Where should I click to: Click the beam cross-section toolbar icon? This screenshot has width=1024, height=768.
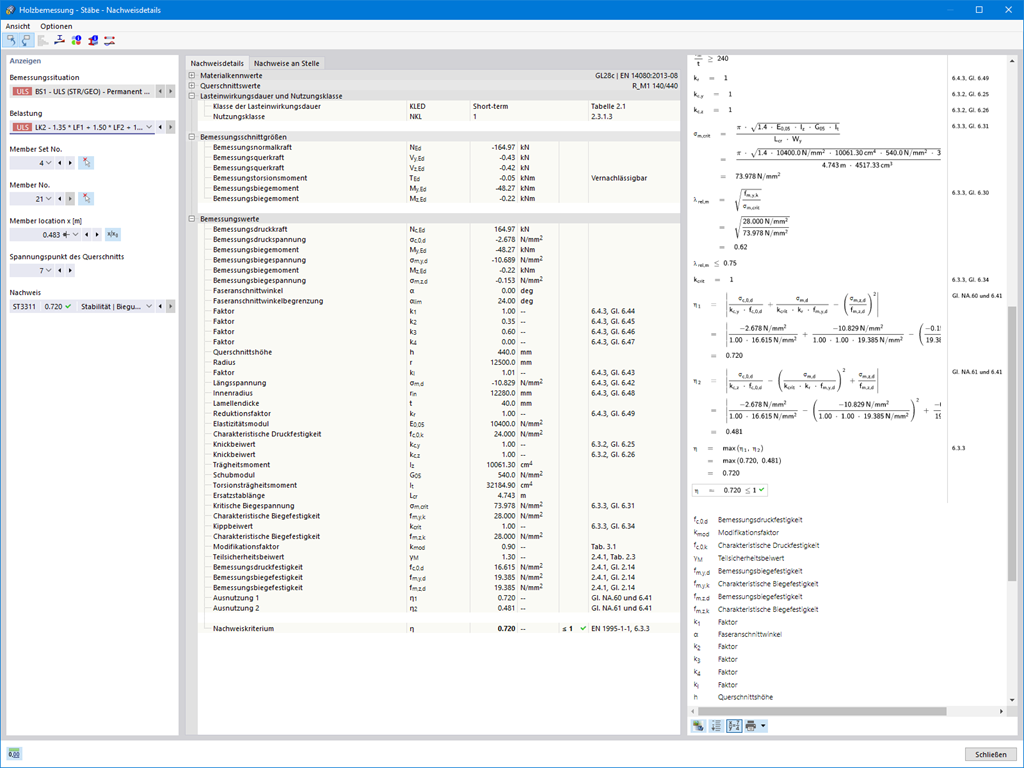tap(59, 40)
